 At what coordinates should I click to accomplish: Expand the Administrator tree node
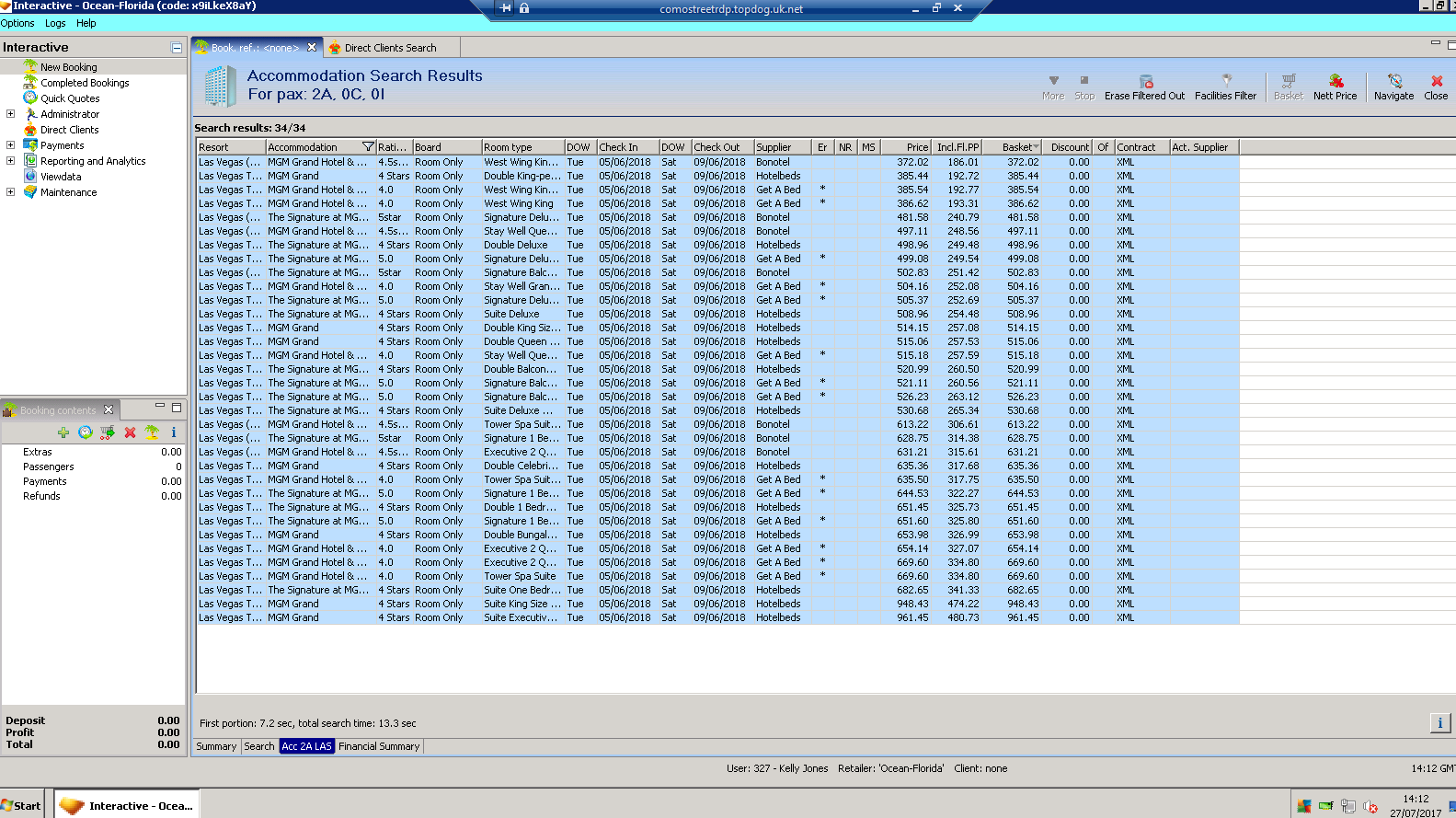click(x=10, y=114)
